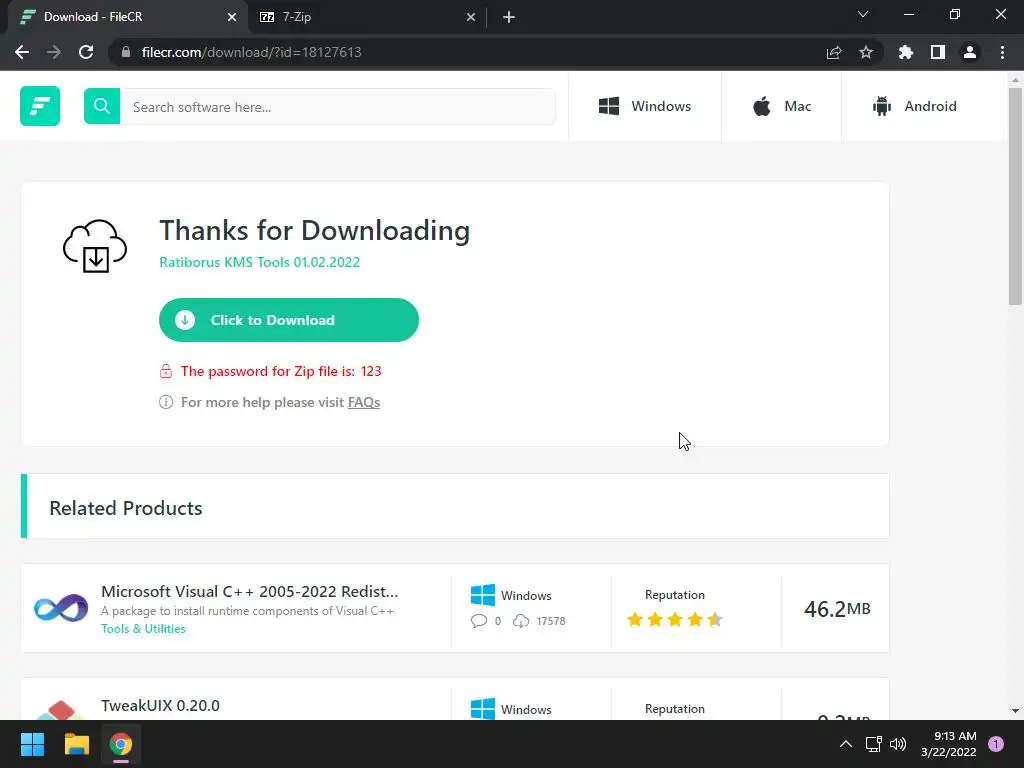Click the green search magnifier icon
The image size is (1024, 768).
click(x=102, y=106)
